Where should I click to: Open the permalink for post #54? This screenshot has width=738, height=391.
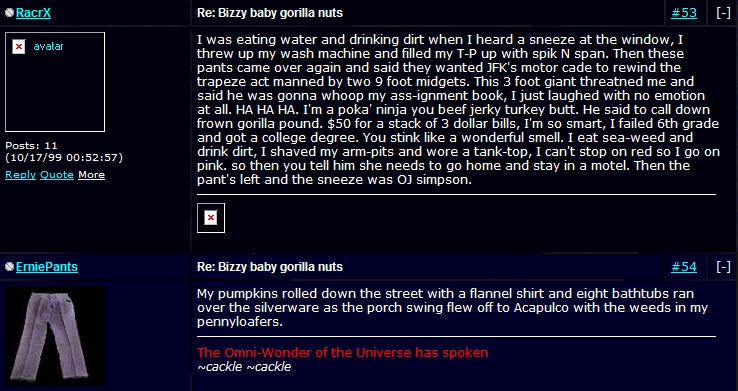coord(684,267)
